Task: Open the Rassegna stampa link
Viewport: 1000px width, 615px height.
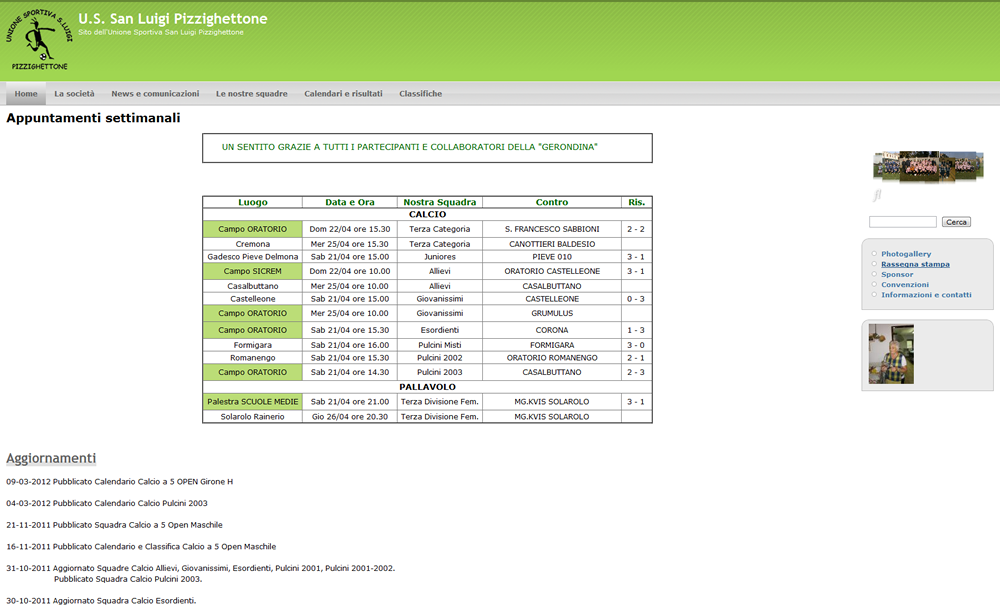Action: pyautogui.click(x=915, y=264)
